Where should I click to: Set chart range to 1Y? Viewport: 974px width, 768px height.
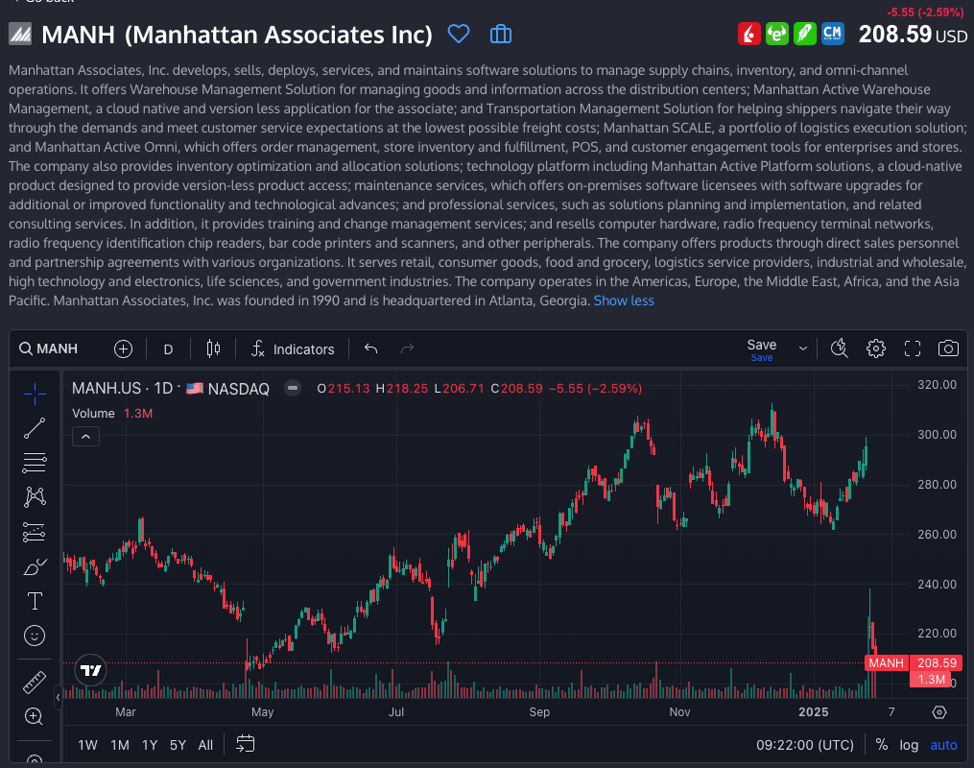[x=150, y=745]
